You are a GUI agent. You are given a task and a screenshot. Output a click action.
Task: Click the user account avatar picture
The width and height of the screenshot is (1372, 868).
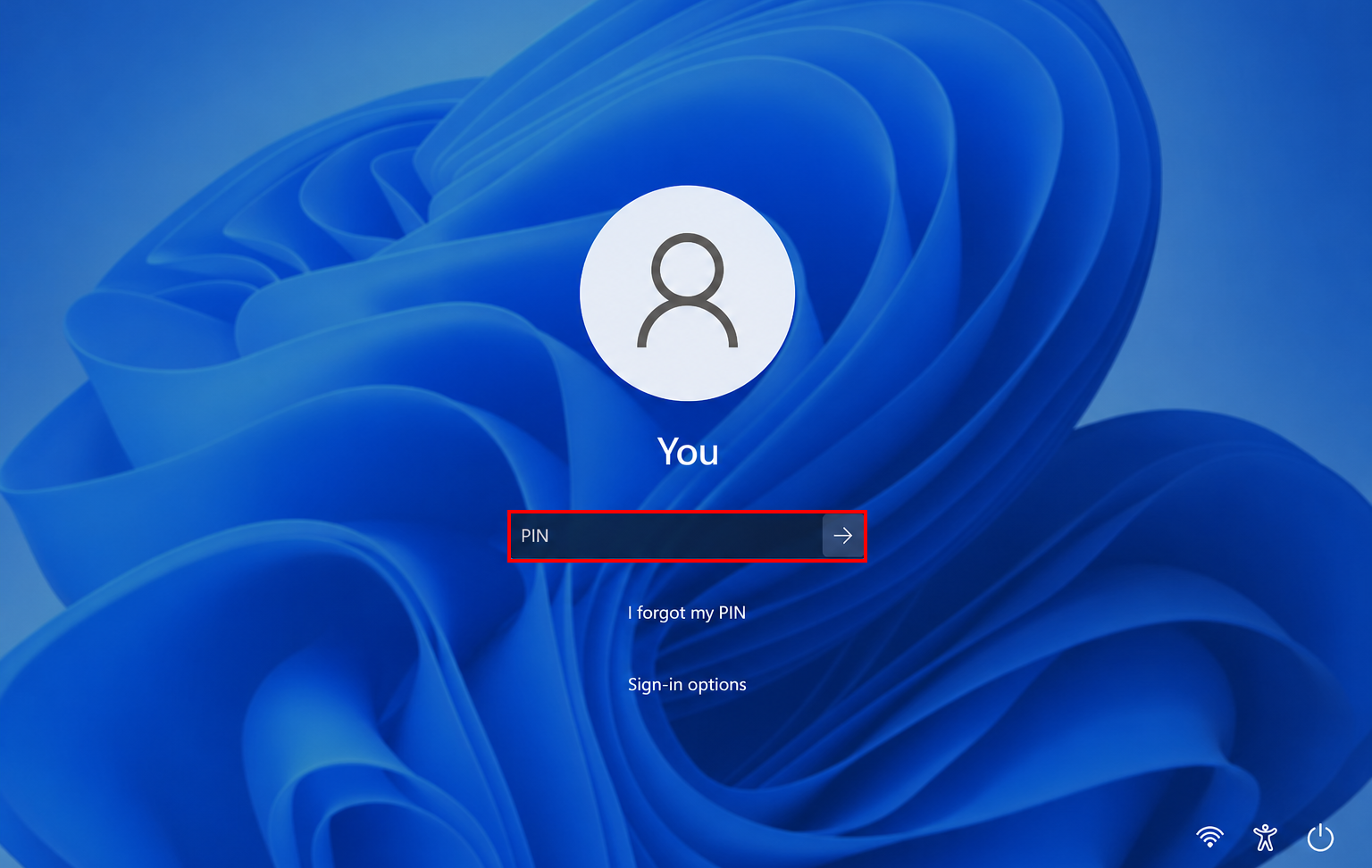click(688, 293)
